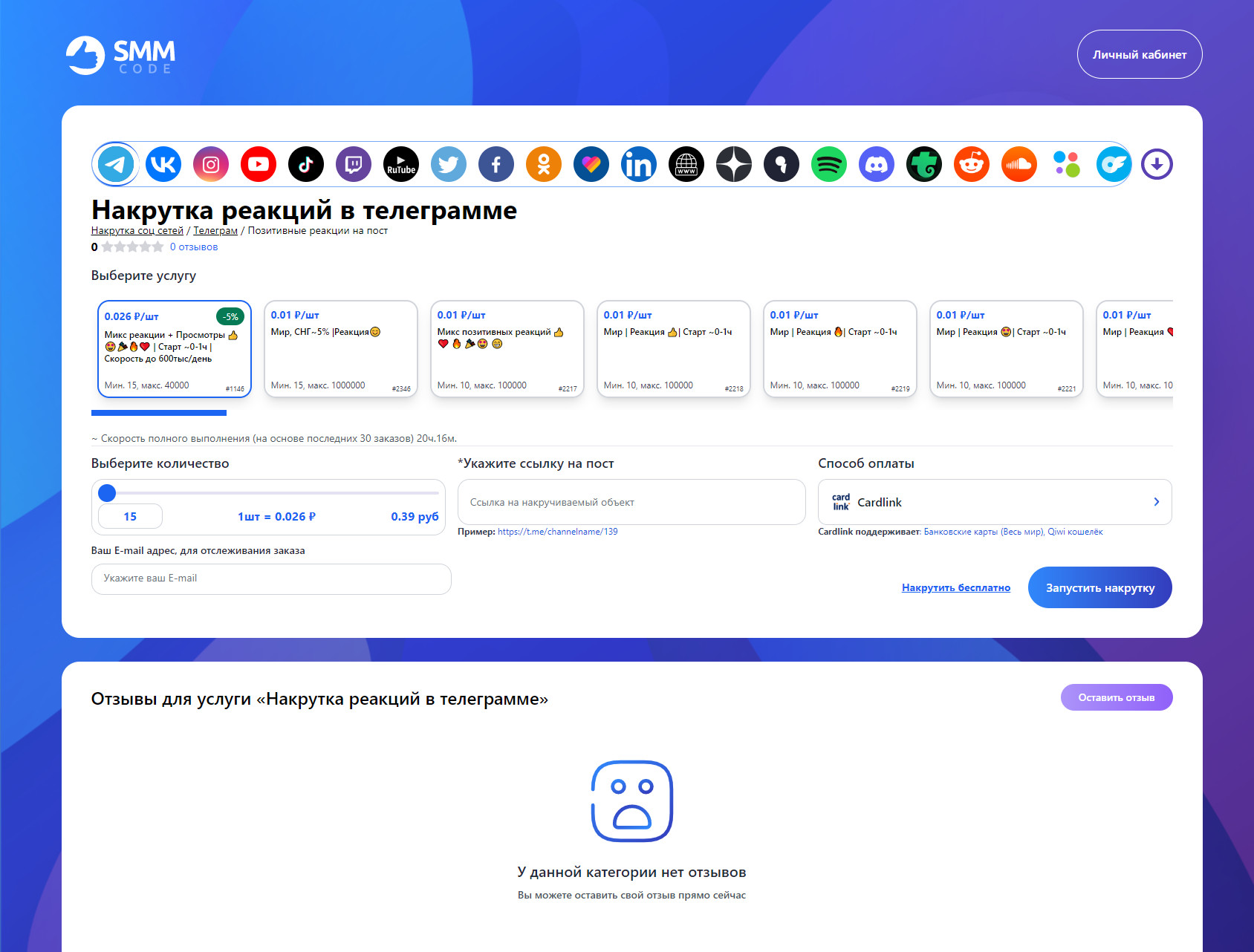Click the Оставить отзыв button
This screenshot has width=1254, height=952.
point(1117,697)
